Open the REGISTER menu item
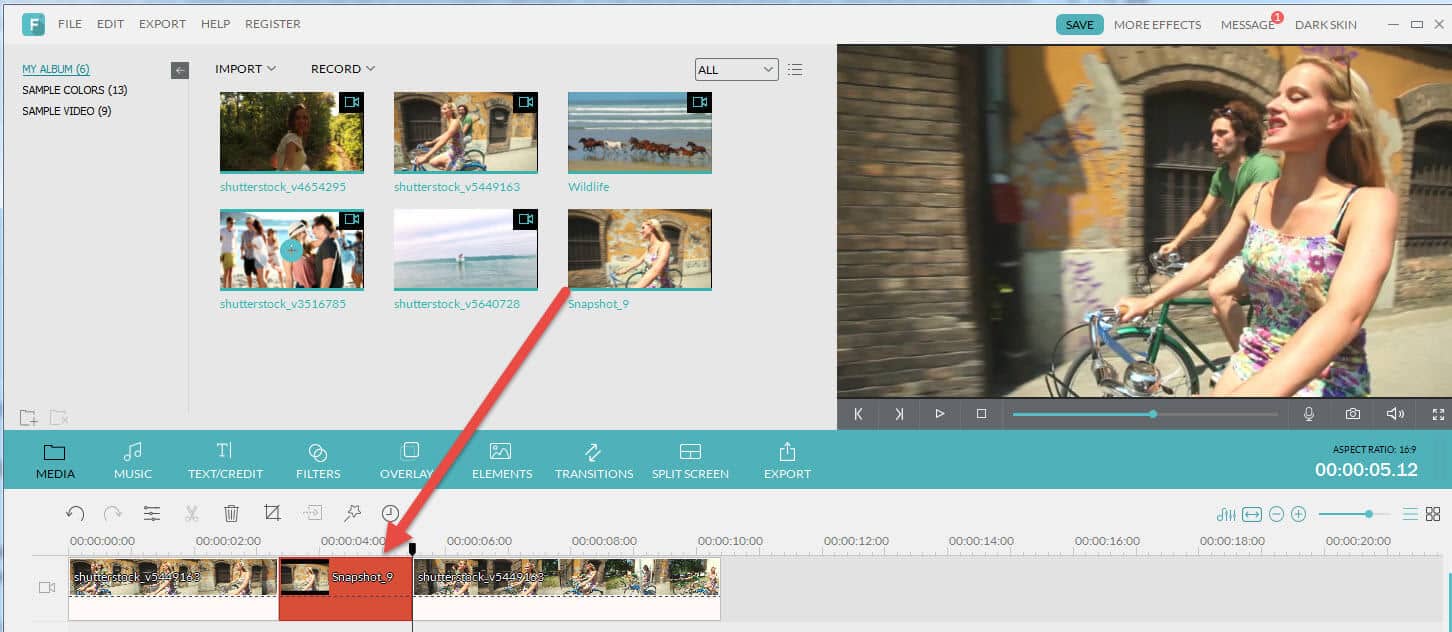Viewport: 1452px width, 632px height. pos(272,24)
